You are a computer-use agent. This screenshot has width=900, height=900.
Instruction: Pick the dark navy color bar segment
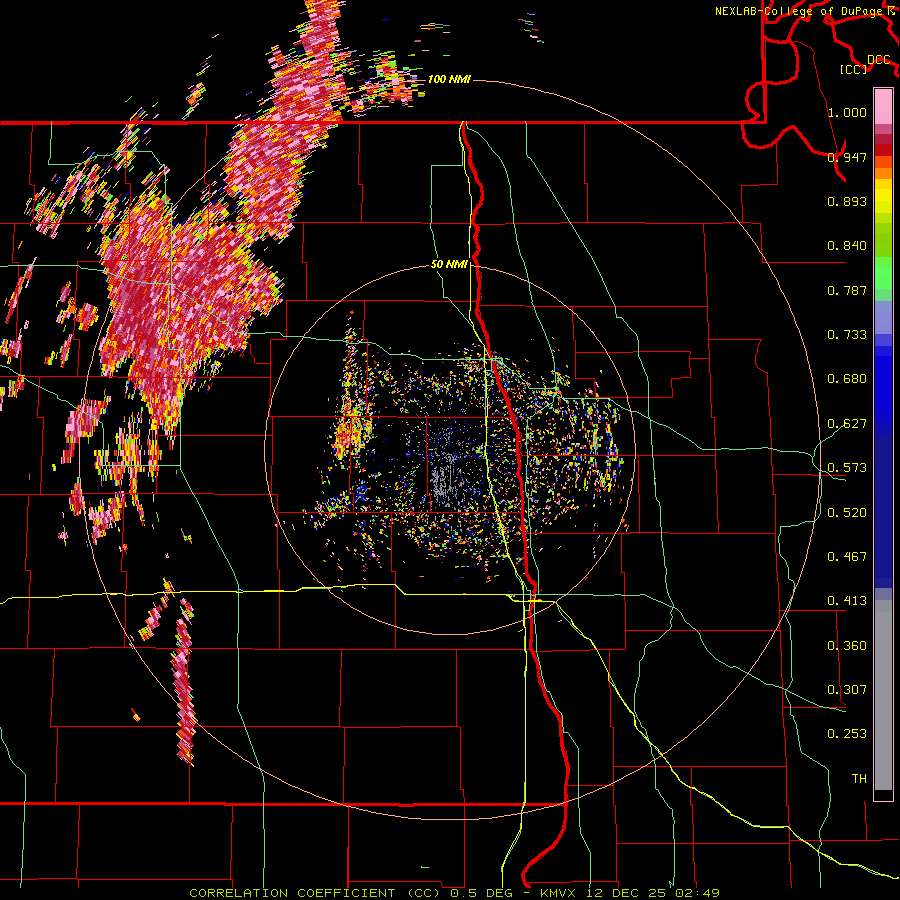coord(883,511)
